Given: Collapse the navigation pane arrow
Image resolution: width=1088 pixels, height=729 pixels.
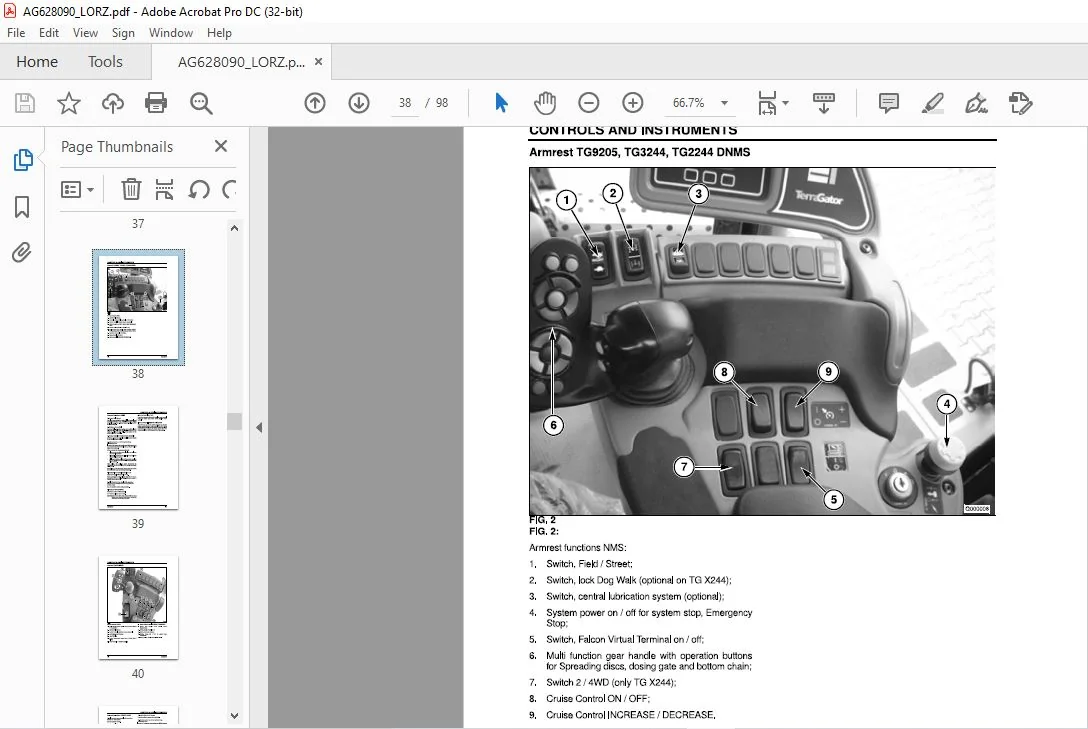Looking at the screenshot, I should point(259,427).
